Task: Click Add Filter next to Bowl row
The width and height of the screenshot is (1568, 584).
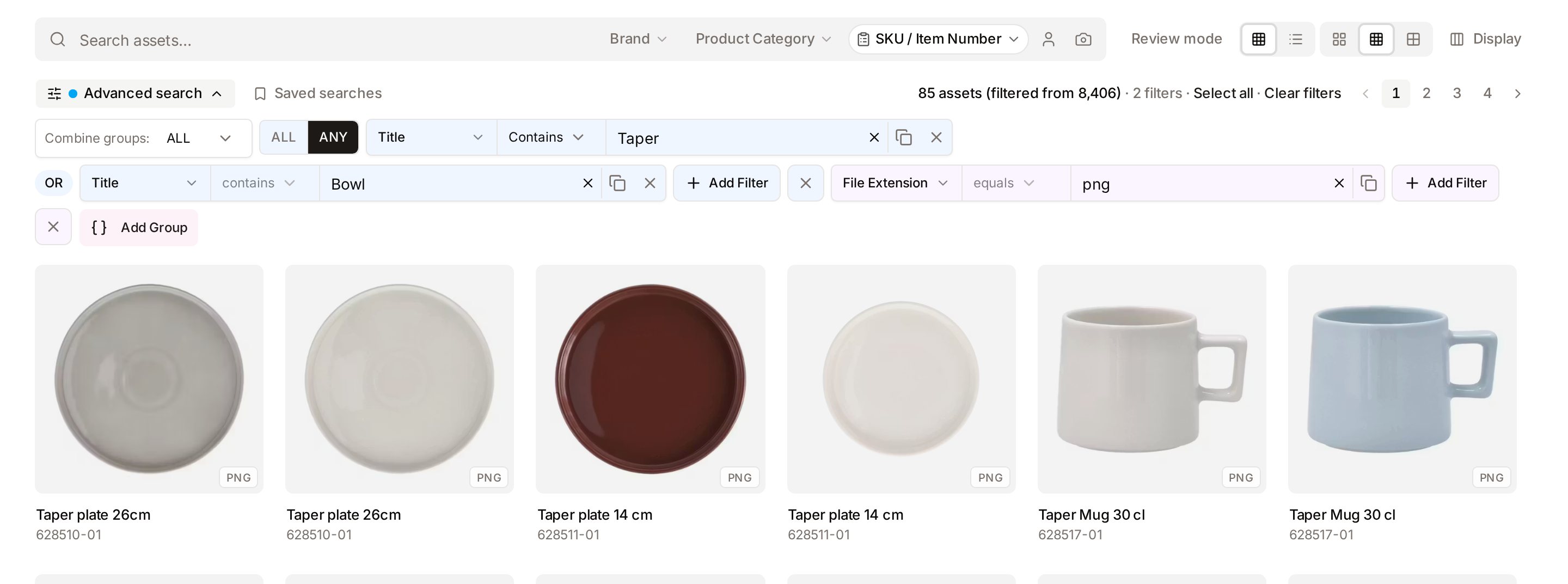Action: pyautogui.click(x=727, y=183)
